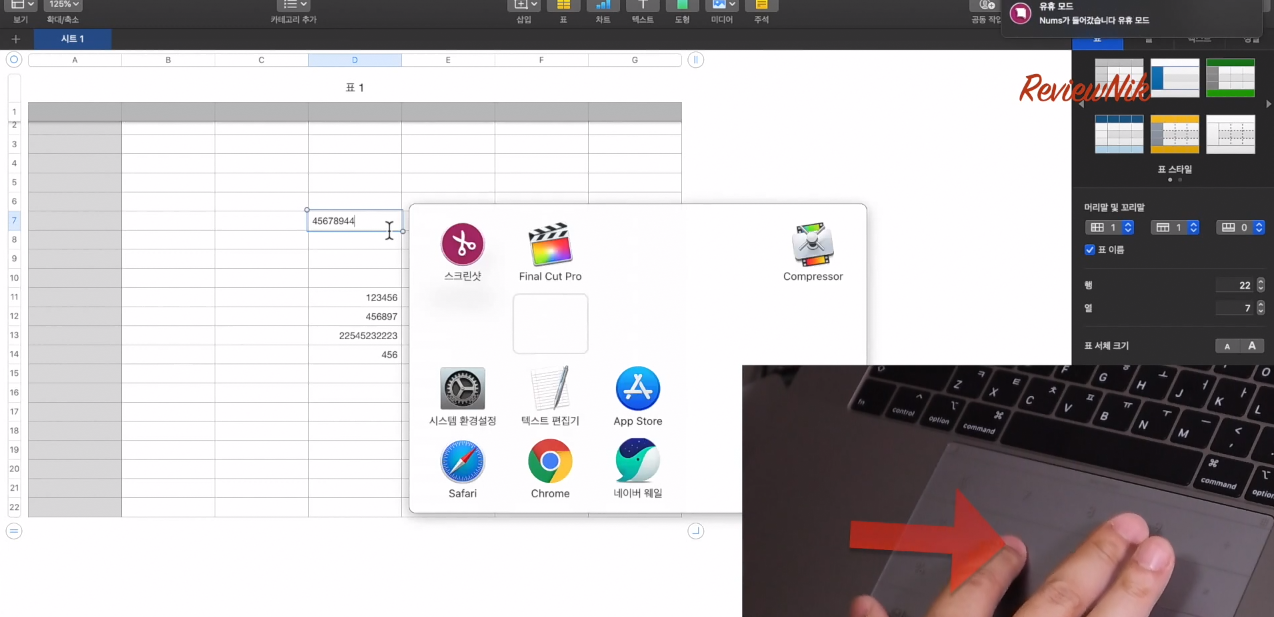
Task: Click the 열 count field showing 7
Action: 1235,308
